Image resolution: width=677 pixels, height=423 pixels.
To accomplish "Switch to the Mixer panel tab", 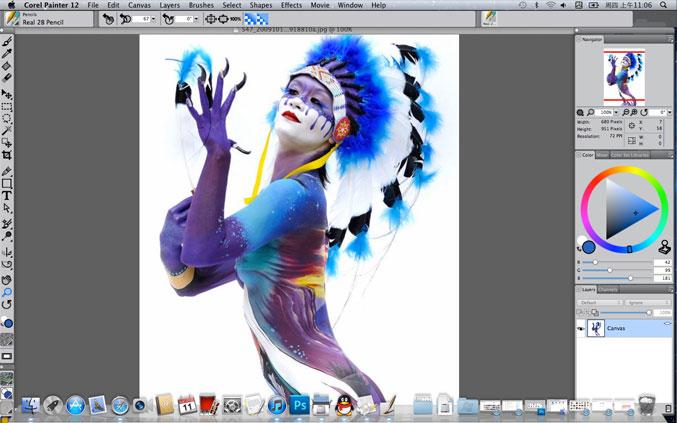I will click(602, 155).
